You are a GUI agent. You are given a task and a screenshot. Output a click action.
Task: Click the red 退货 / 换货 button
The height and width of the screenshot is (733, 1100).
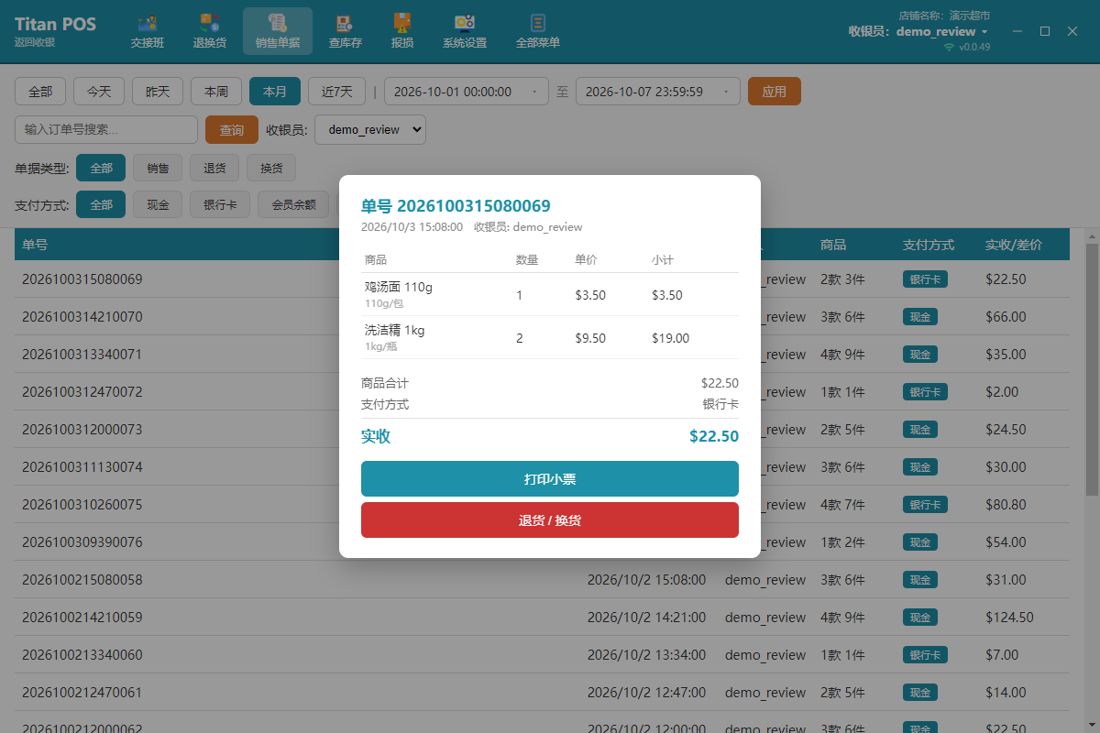[x=550, y=520]
